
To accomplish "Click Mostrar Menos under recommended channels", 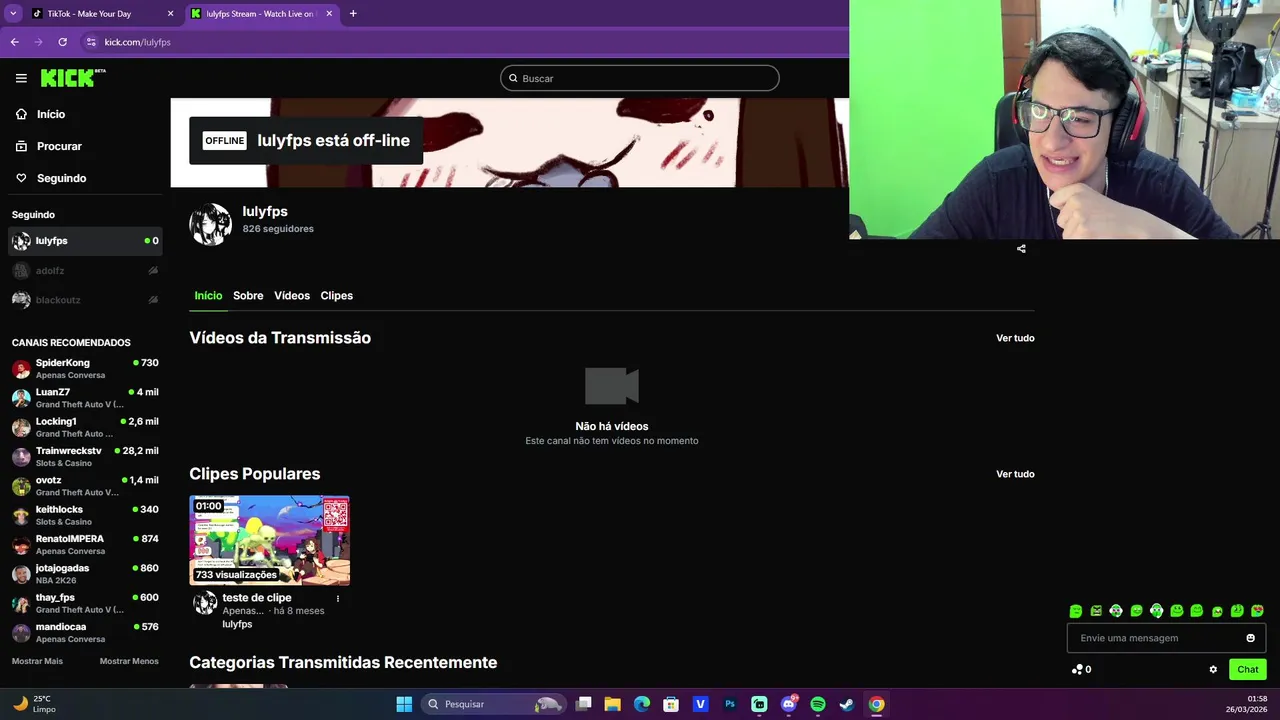I will click(x=129, y=661).
